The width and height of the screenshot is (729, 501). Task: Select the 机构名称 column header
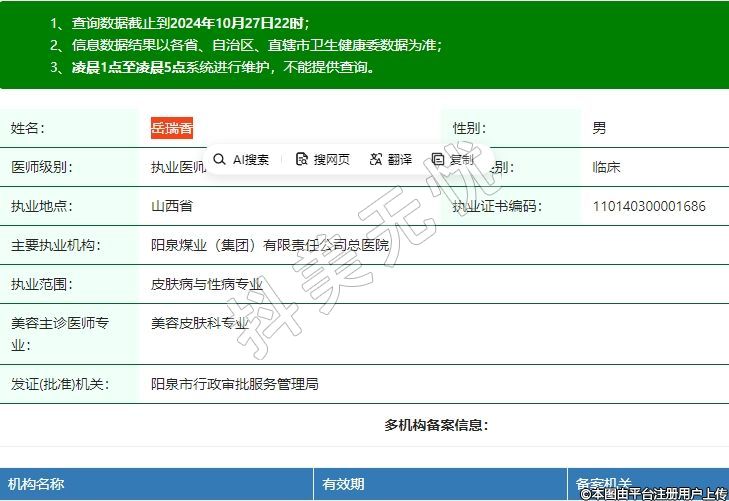click(37, 484)
